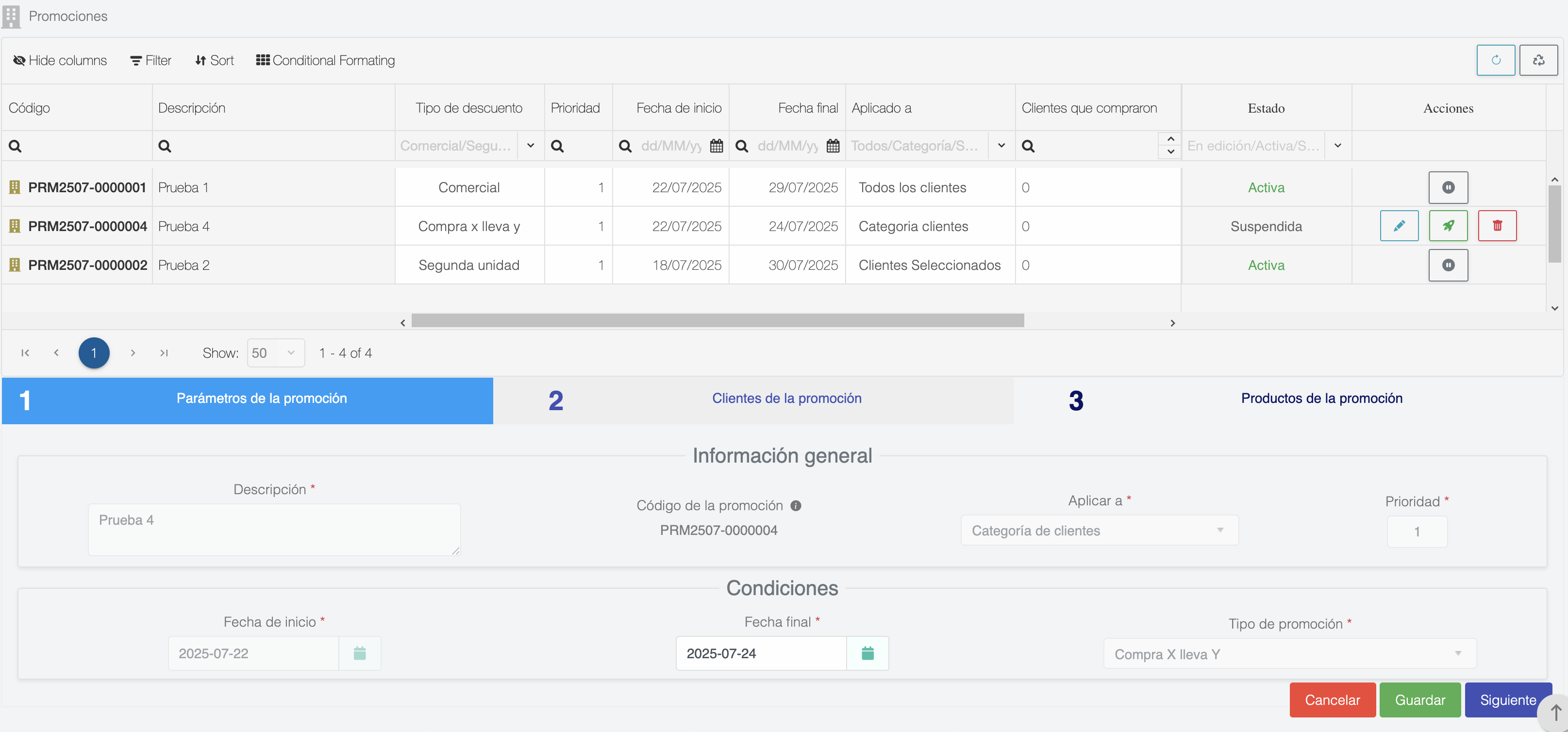The image size is (1568, 732).
Task: Click search icon in Prioridad filter
Action: (x=557, y=146)
